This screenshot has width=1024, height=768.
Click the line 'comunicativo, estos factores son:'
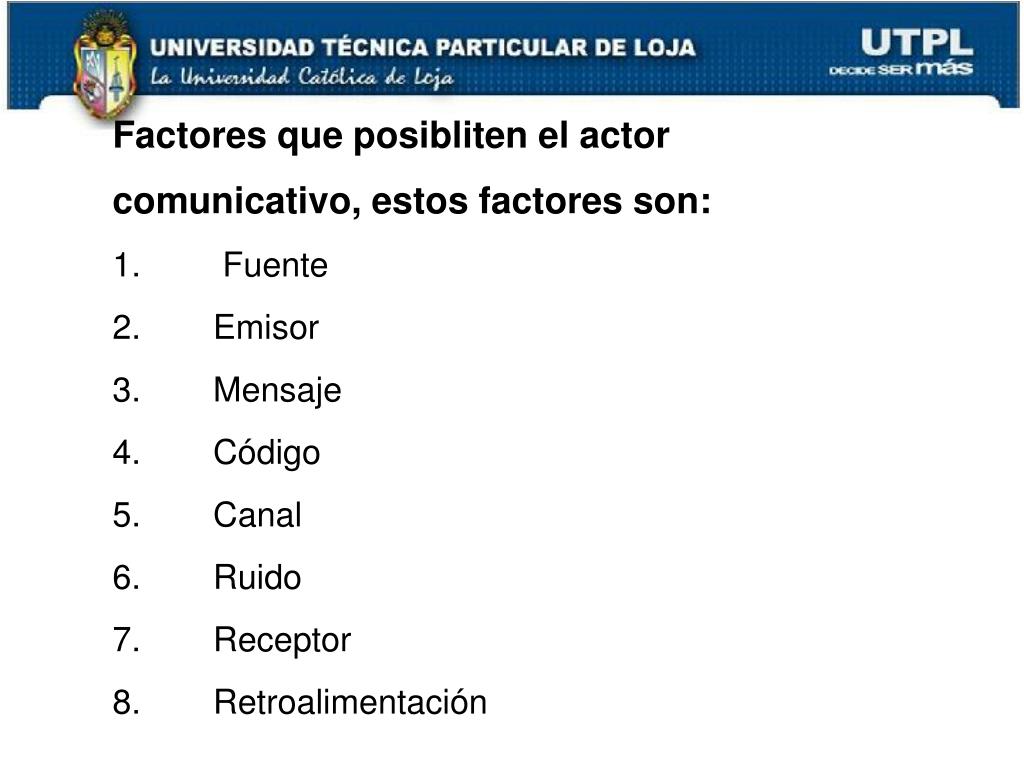point(411,200)
